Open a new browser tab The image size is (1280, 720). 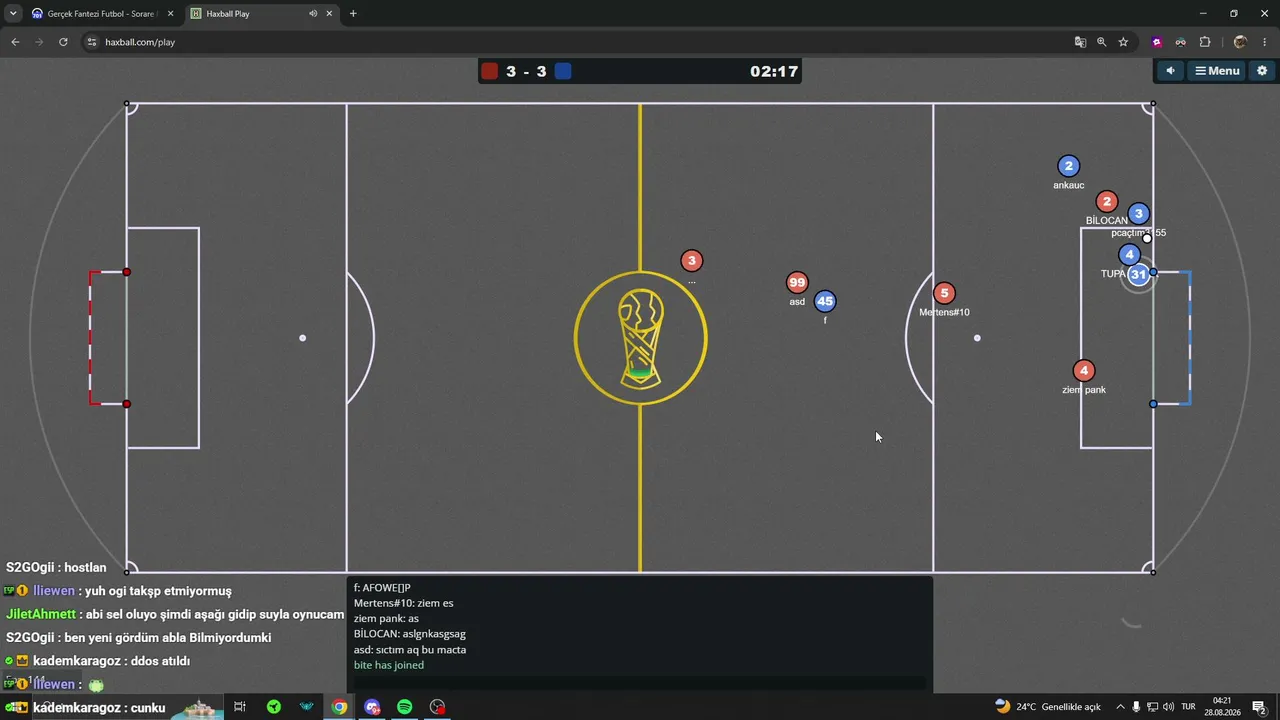point(353,14)
